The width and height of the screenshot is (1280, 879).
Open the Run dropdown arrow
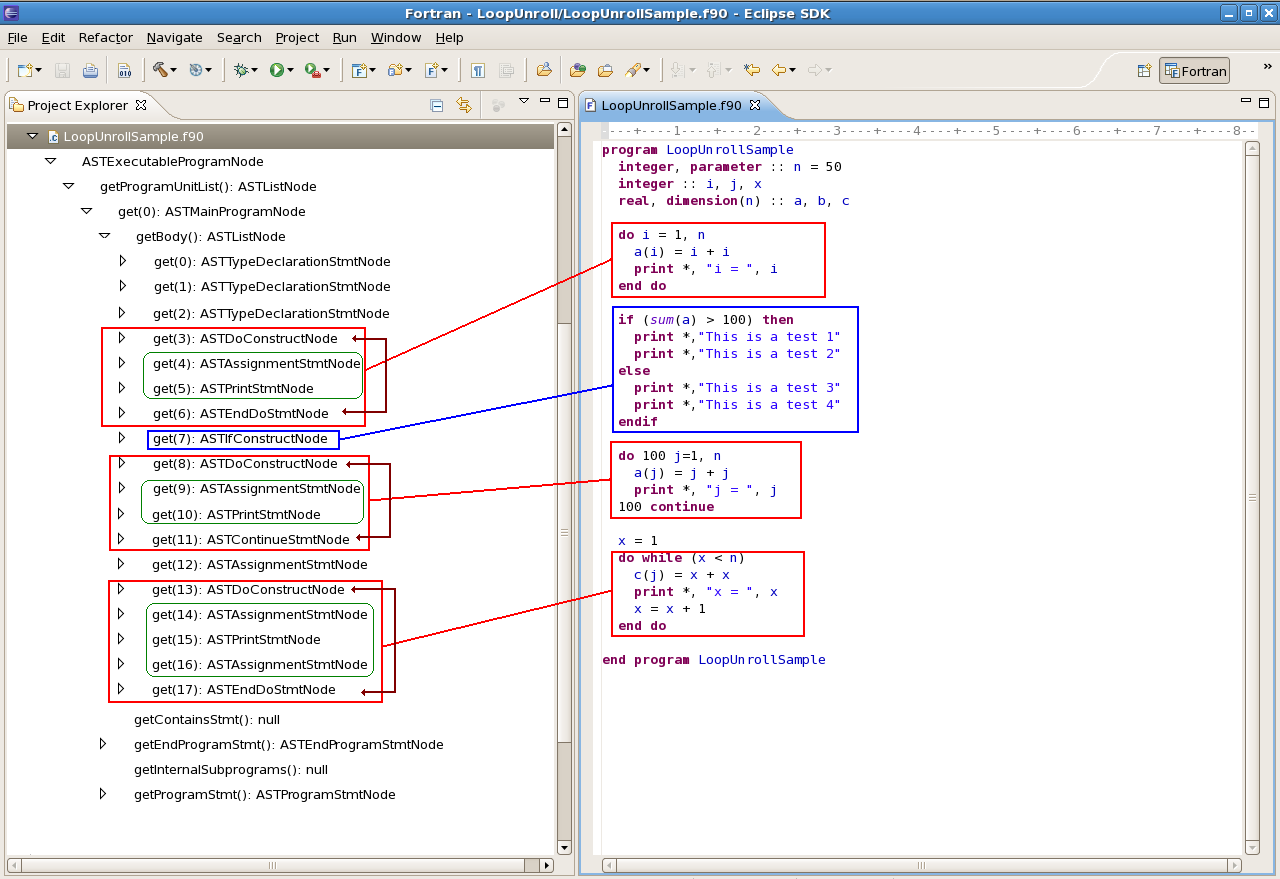290,70
